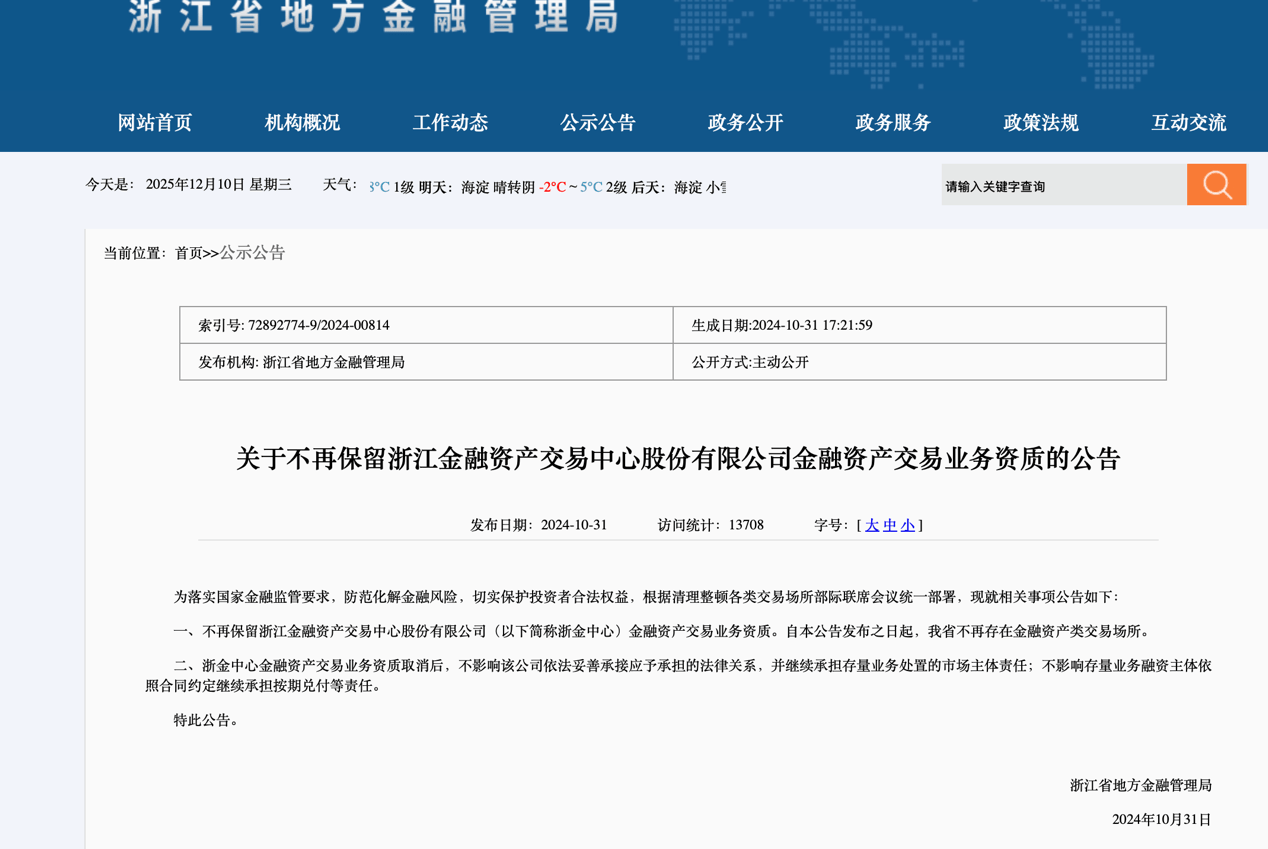
Task: Open the 公示公告 navigation menu
Action: click(598, 122)
